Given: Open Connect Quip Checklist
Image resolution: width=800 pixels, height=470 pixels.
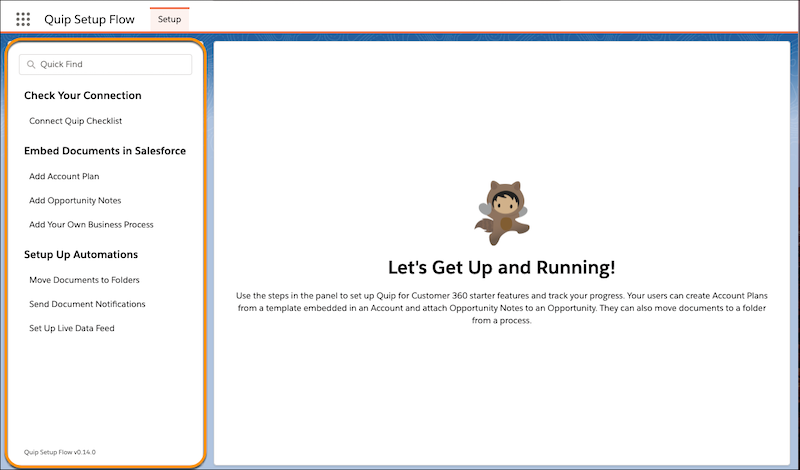Looking at the screenshot, I should pyautogui.click(x=76, y=121).
